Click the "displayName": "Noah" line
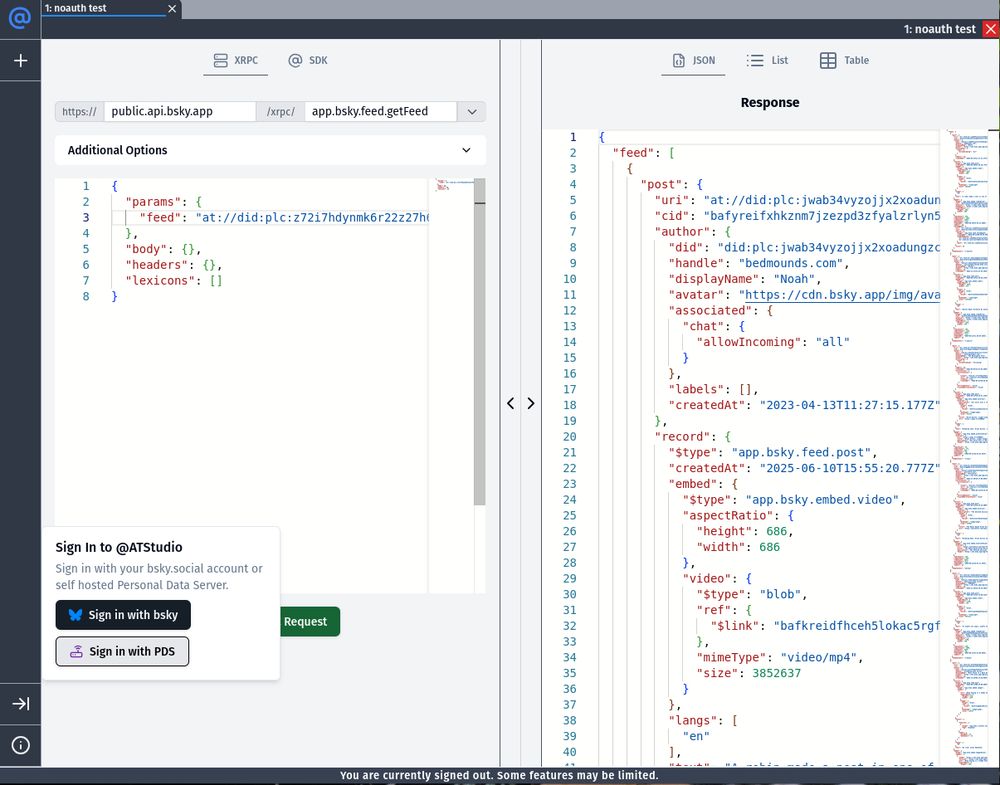1000x785 pixels. pyautogui.click(x=745, y=279)
